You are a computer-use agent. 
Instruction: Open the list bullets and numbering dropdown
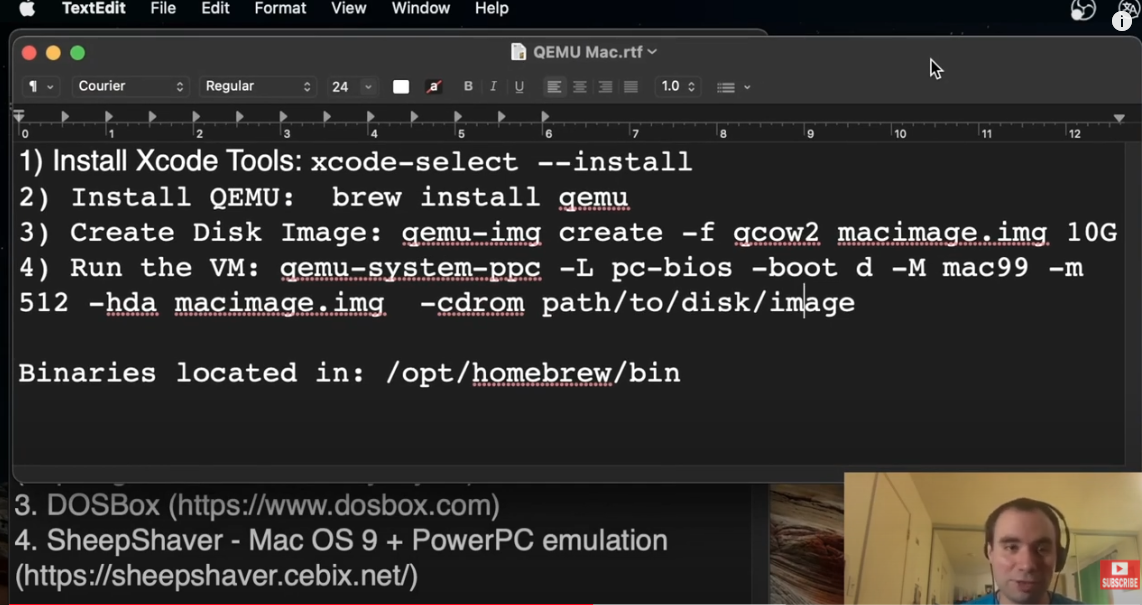(x=733, y=87)
